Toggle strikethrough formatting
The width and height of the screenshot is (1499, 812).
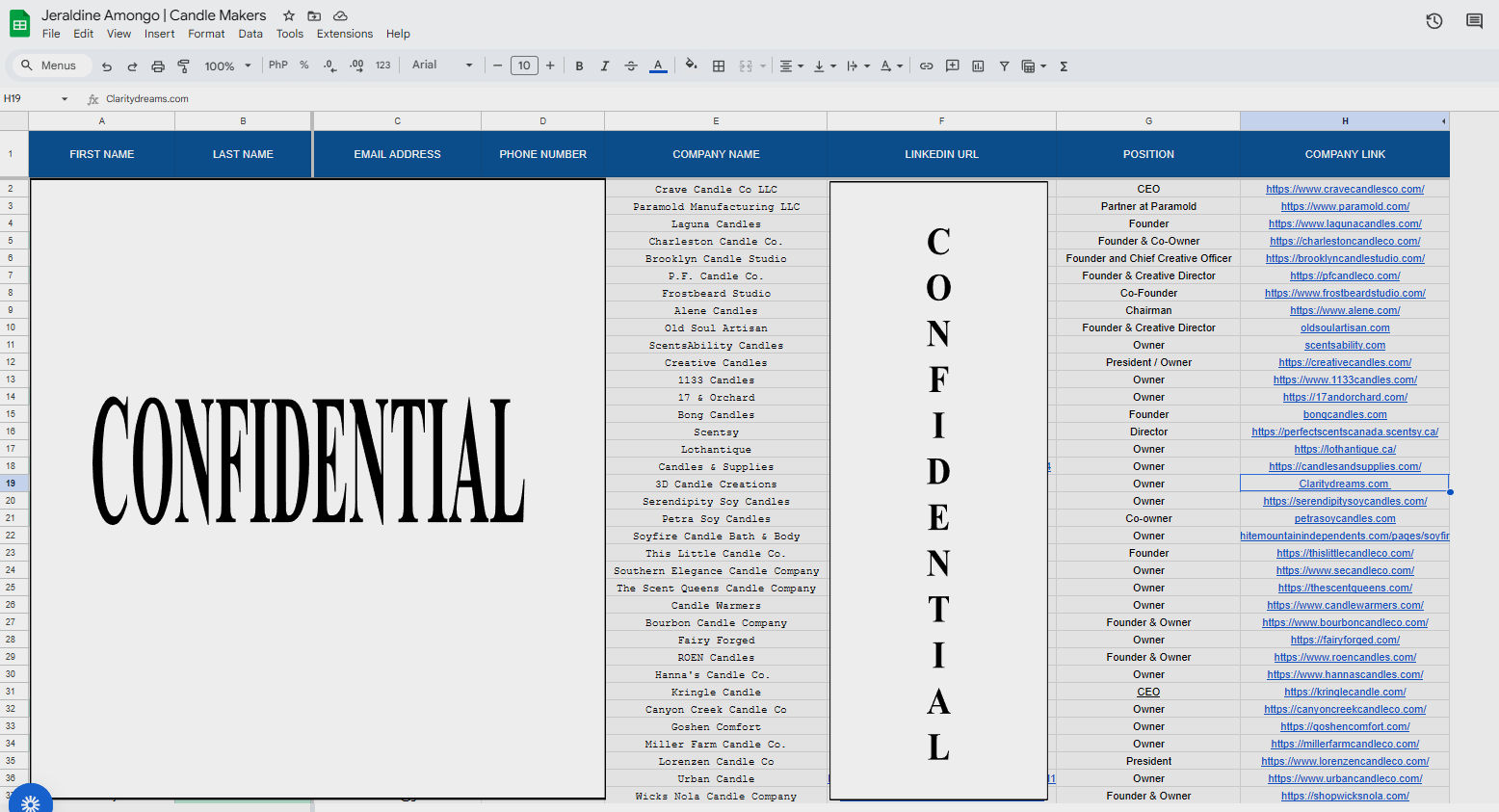pos(631,66)
